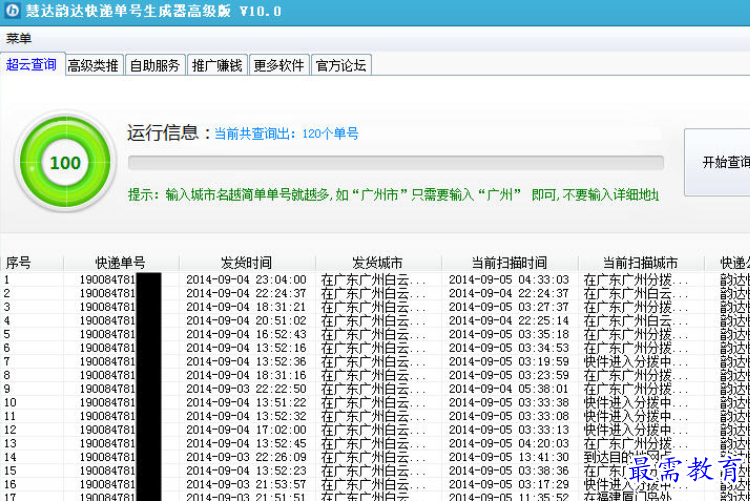
Task: Open the 自助服务 tab
Action: 155,65
